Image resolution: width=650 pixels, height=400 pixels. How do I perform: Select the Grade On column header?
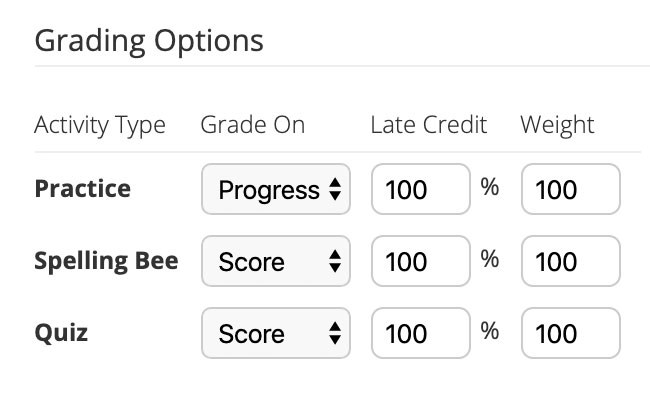pyautogui.click(x=253, y=125)
